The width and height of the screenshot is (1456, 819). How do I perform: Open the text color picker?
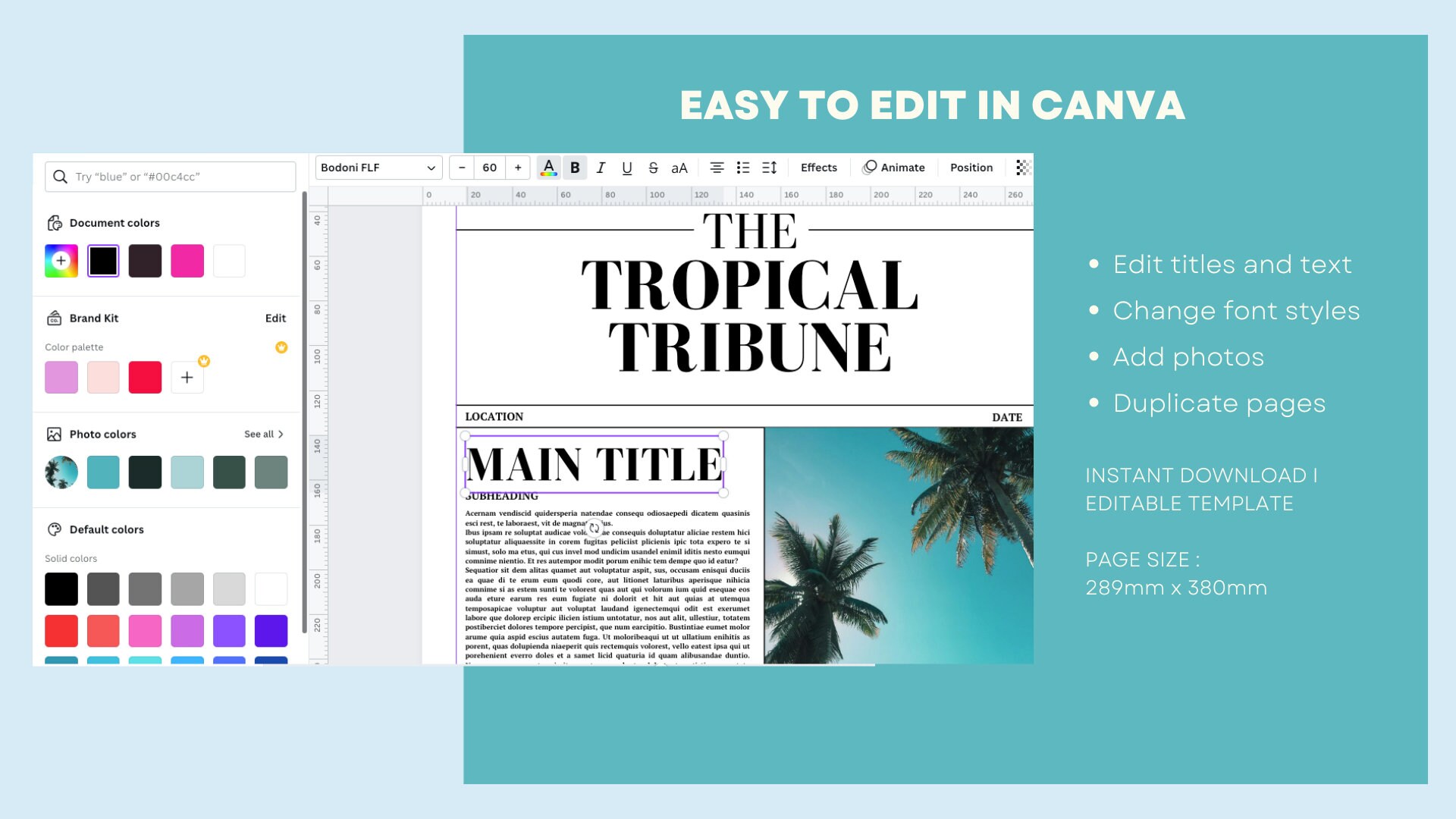548,168
